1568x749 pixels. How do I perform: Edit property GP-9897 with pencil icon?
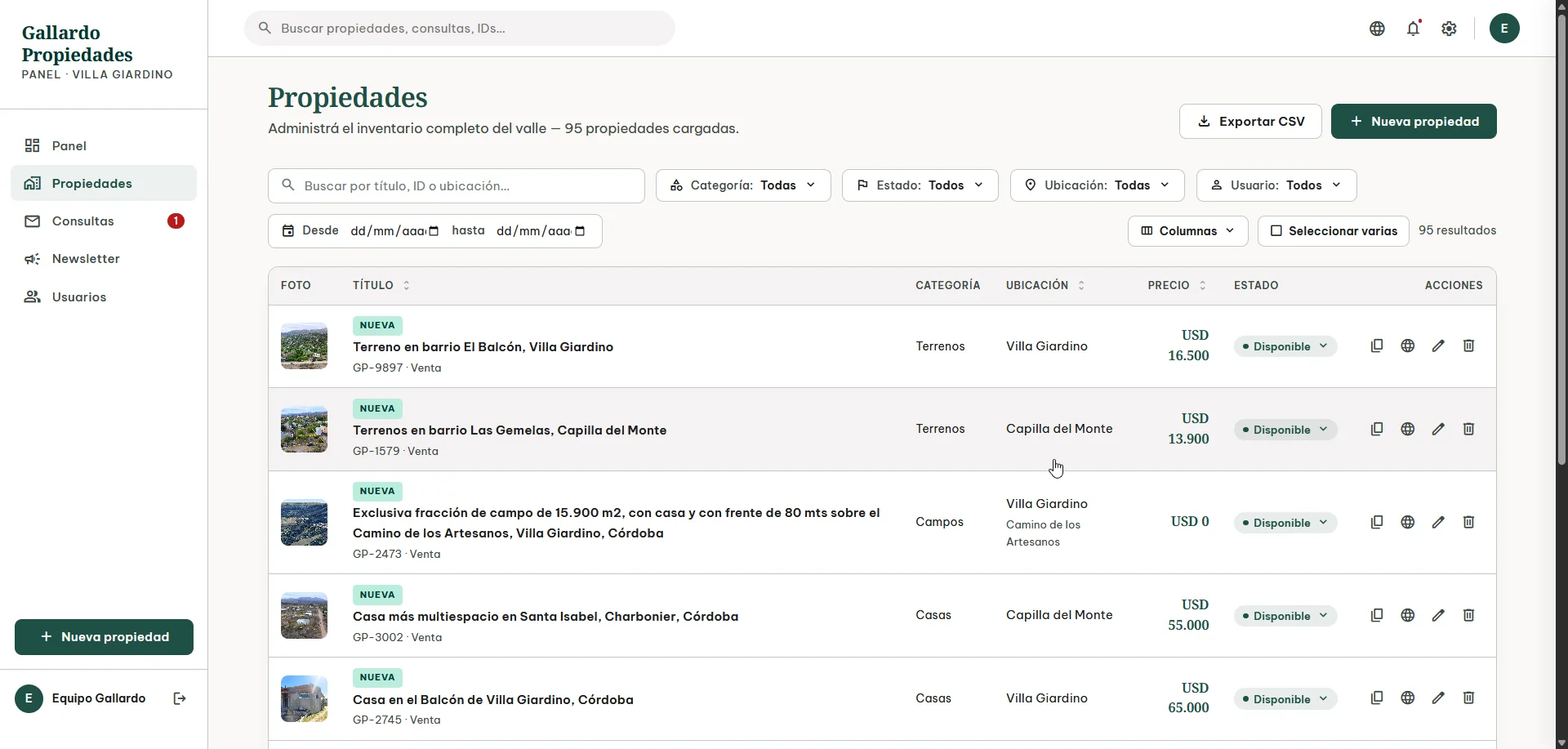coord(1438,346)
